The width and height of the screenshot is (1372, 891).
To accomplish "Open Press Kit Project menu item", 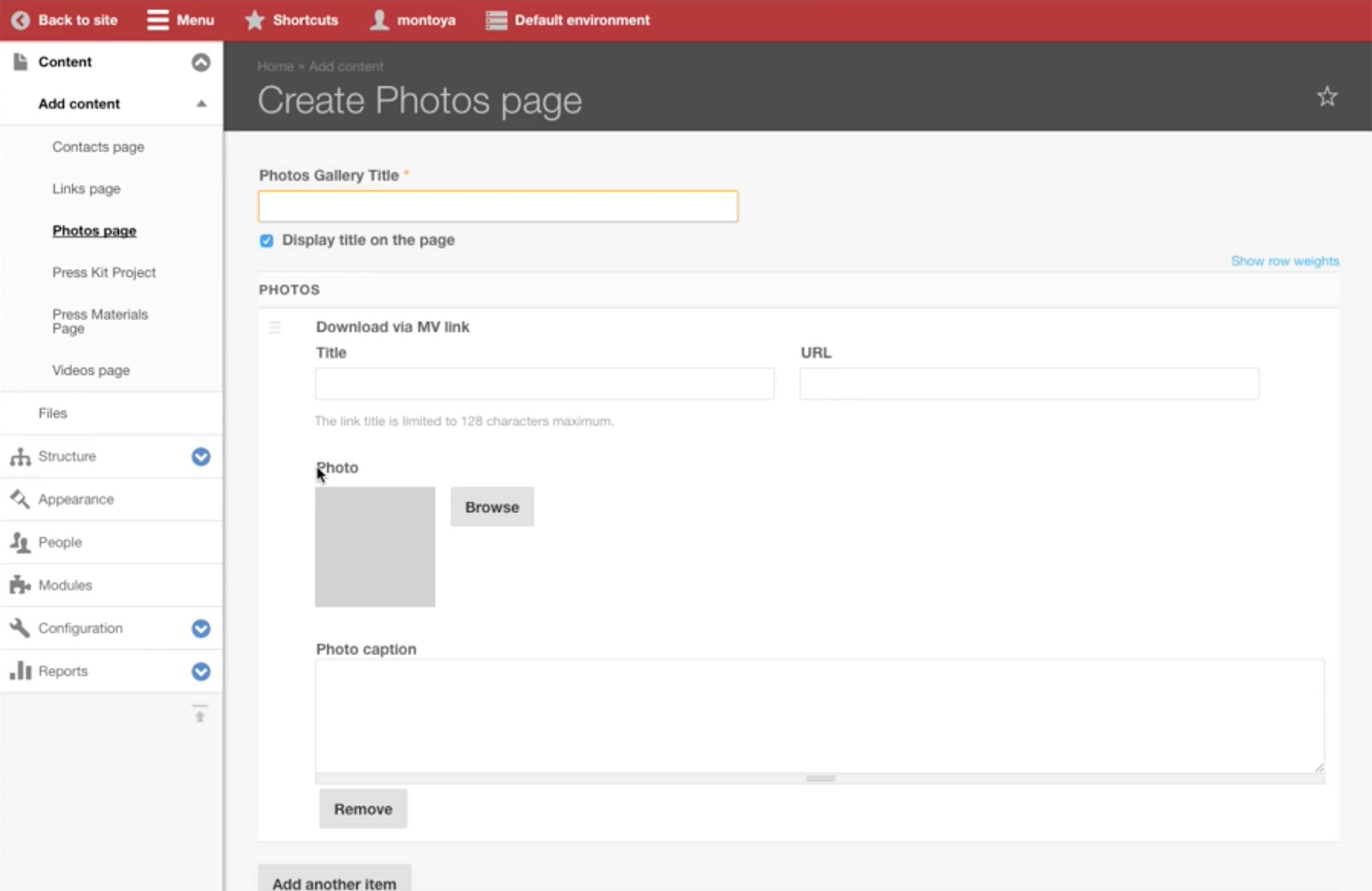I will click(104, 272).
